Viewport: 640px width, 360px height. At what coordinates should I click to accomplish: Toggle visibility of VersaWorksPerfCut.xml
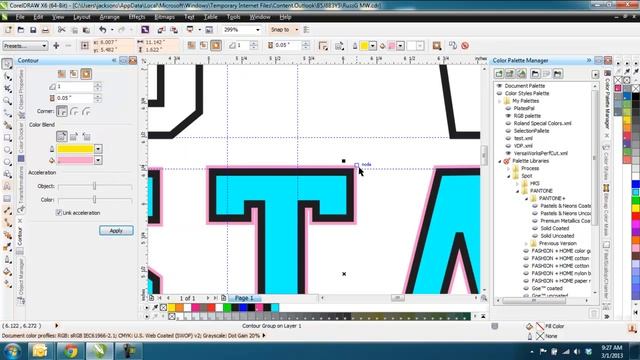[508, 153]
